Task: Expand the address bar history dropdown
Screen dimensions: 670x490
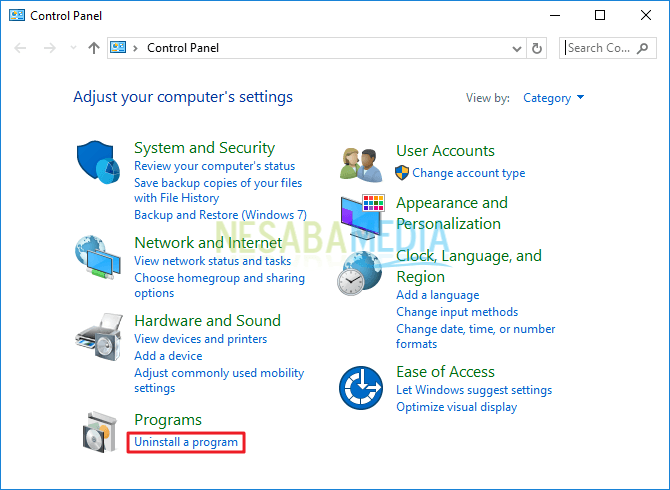Action: tap(517, 49)
